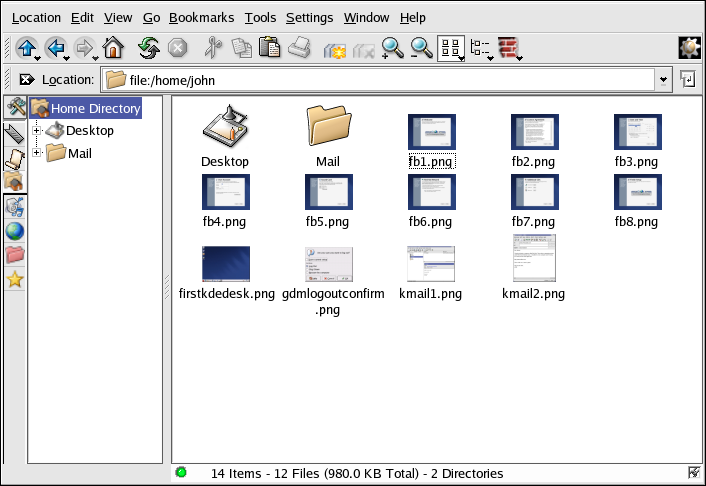
Task: Open the Bookmarks star sidebar panel
Action: 15,280
